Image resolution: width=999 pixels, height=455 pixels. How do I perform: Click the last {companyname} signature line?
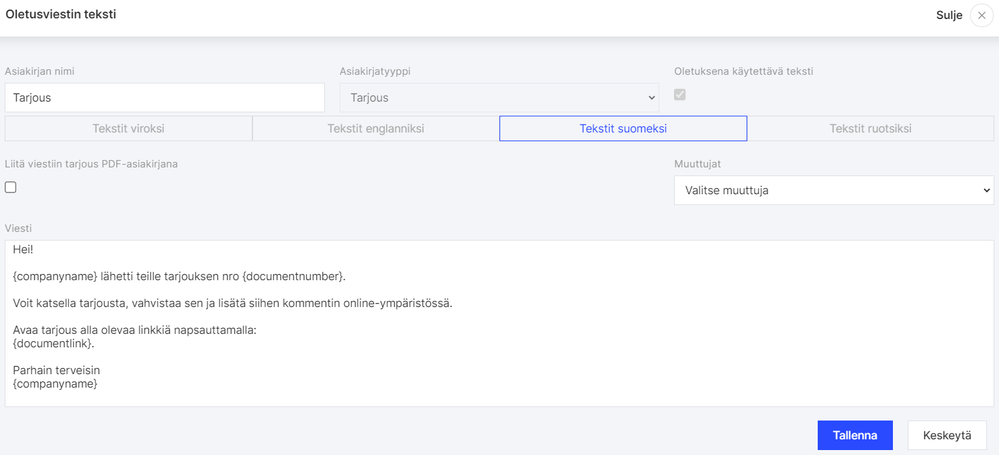[55, 383]
